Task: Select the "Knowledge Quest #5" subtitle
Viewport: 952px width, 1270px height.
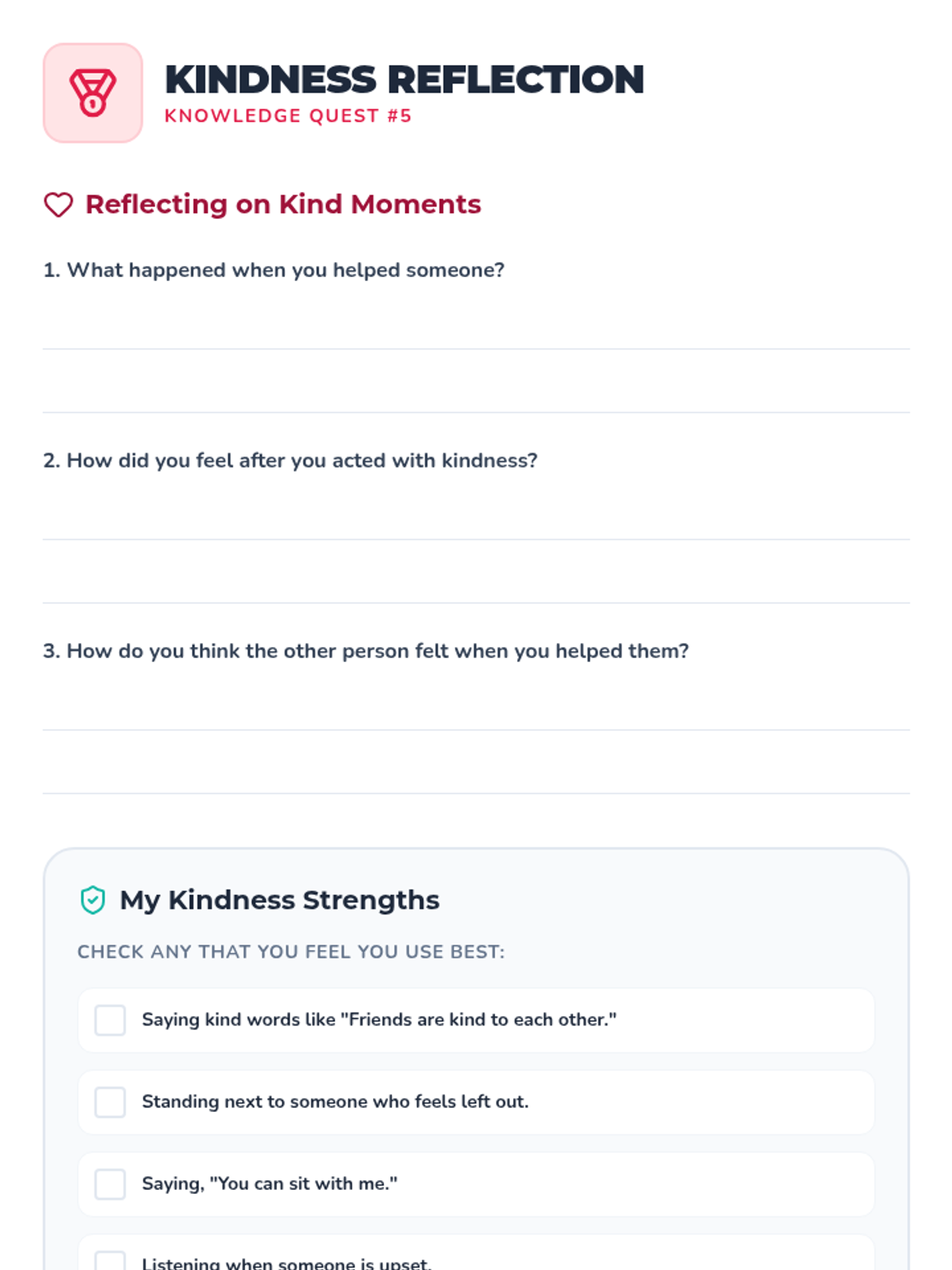Action: [x=288, y=116]
